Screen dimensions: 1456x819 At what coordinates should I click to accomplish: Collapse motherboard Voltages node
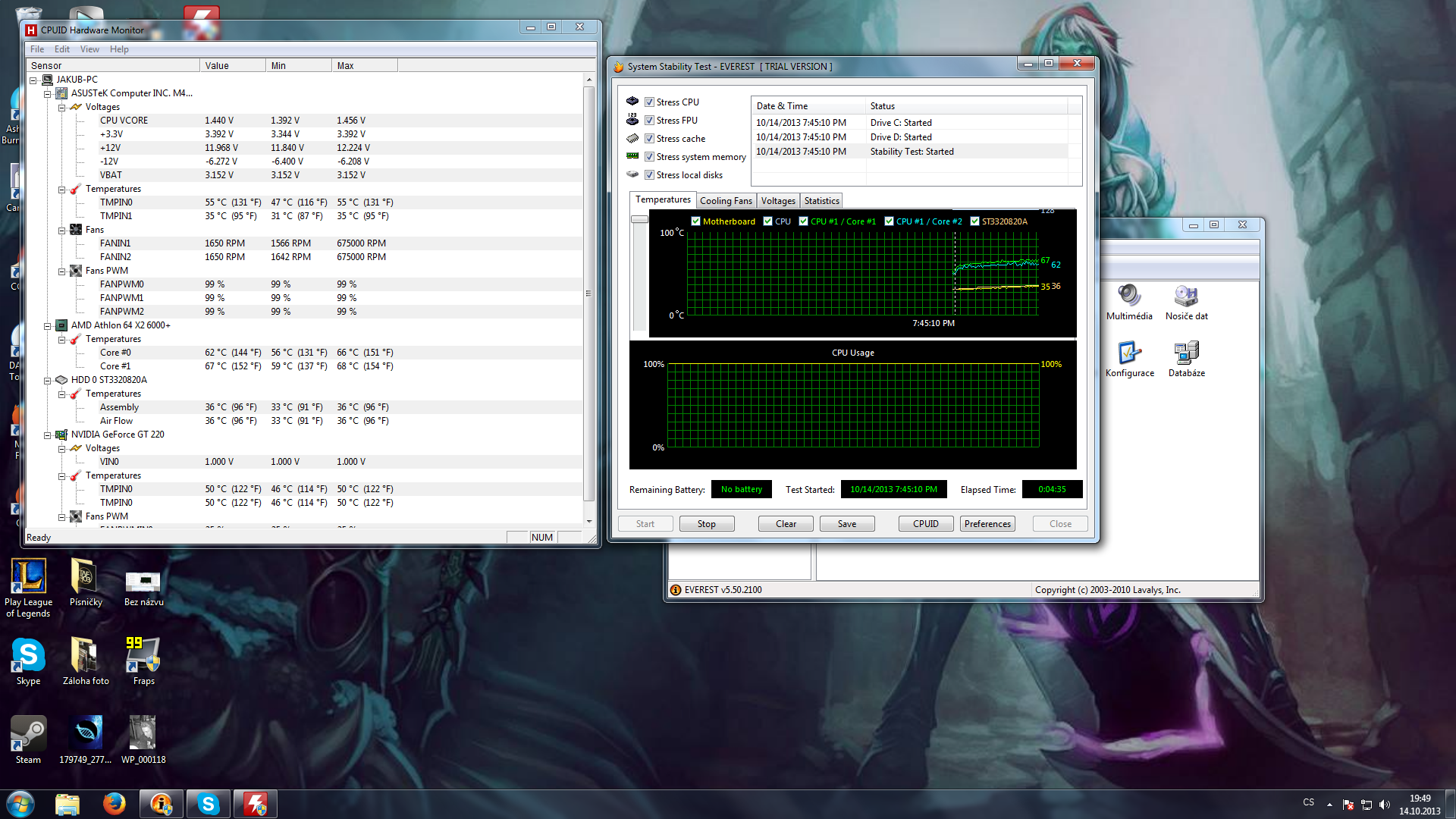click(x=62, y=108)
